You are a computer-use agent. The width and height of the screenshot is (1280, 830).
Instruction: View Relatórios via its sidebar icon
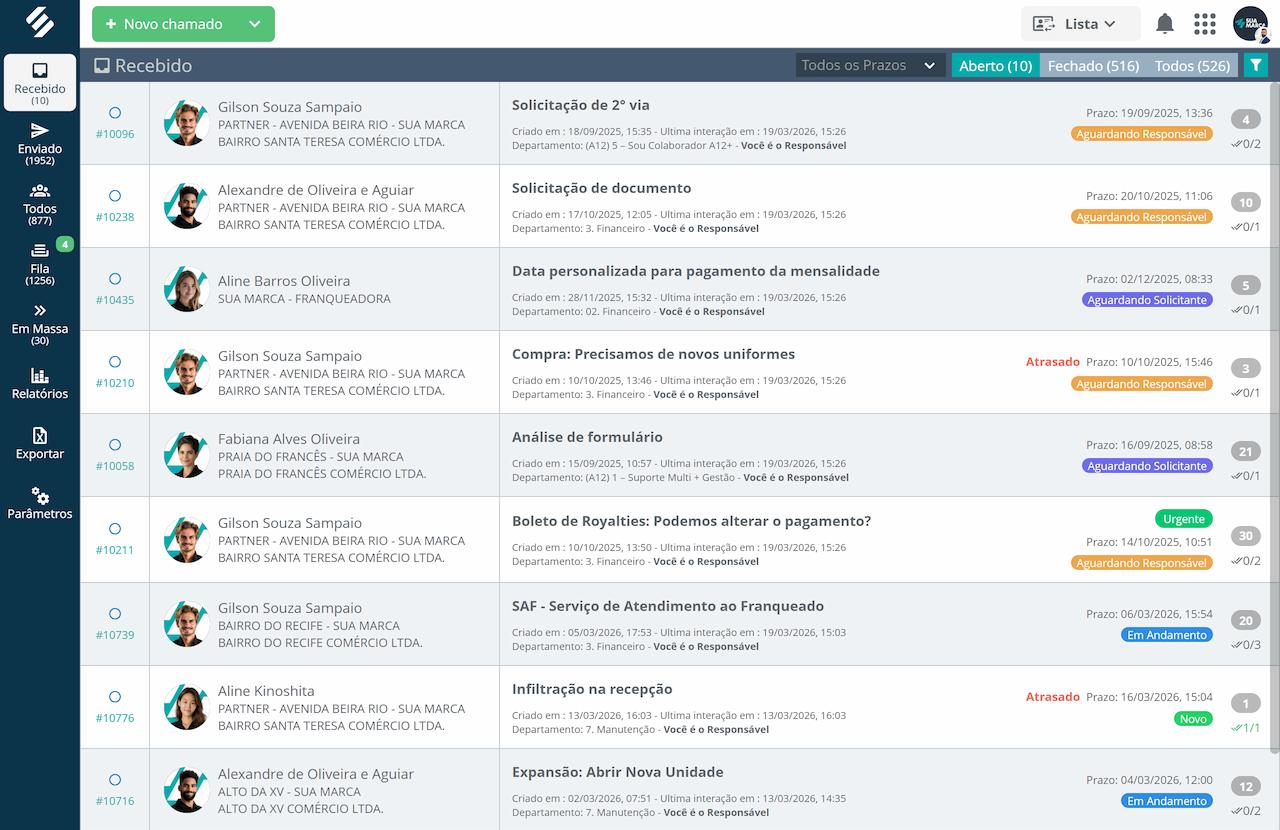pos(38,380)
